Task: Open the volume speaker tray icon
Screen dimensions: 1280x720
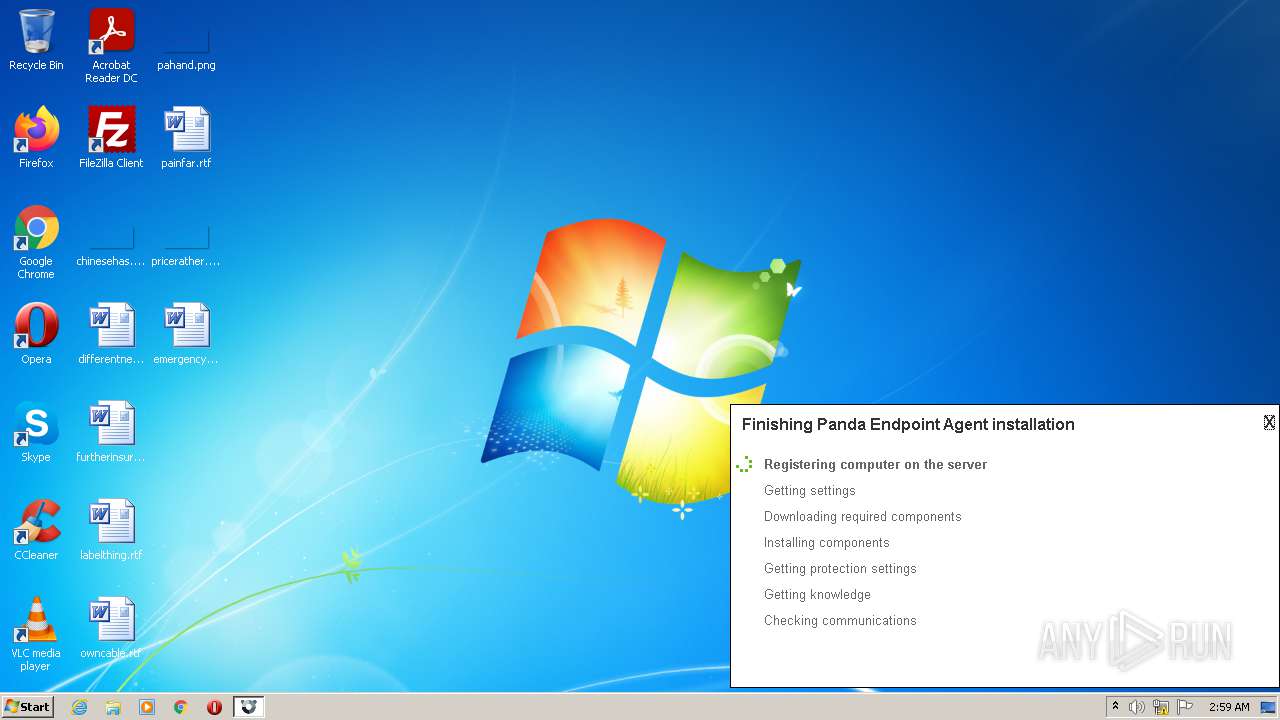Action: pos(1137,707)
